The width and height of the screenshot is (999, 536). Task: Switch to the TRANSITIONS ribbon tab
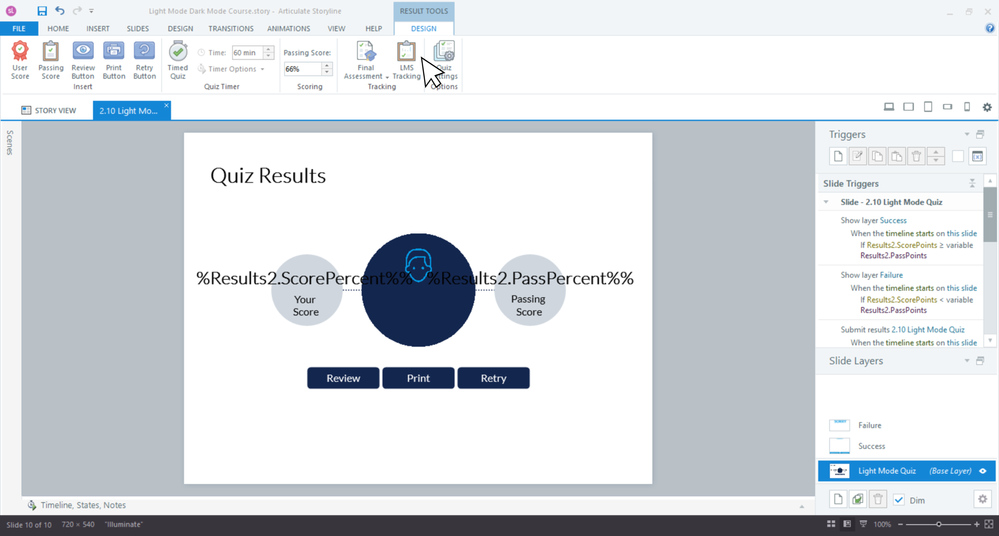[231, 29]
